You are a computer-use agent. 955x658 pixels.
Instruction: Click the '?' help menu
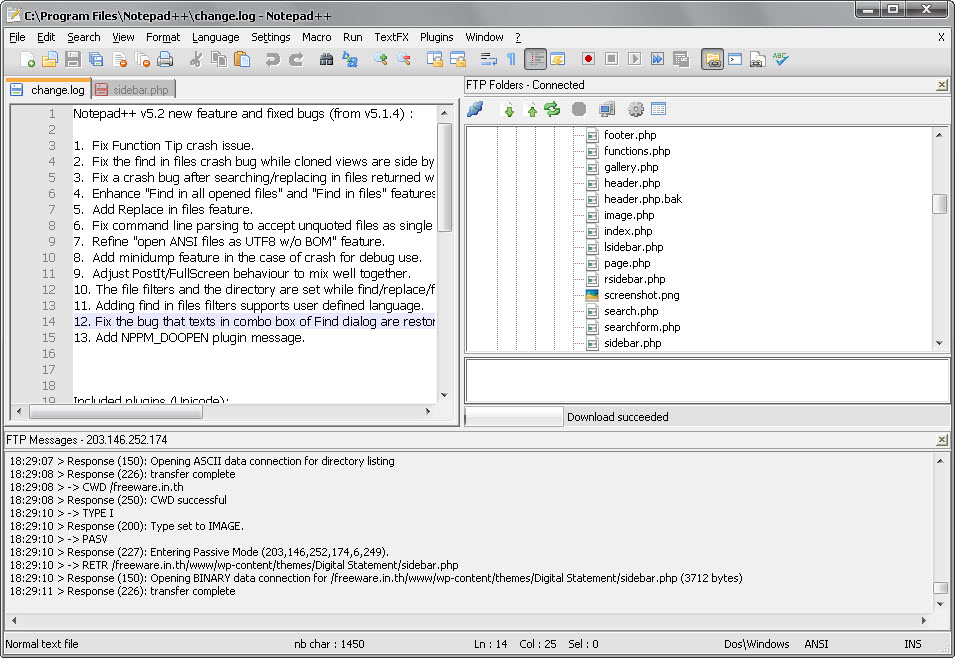tap(518, 37)
